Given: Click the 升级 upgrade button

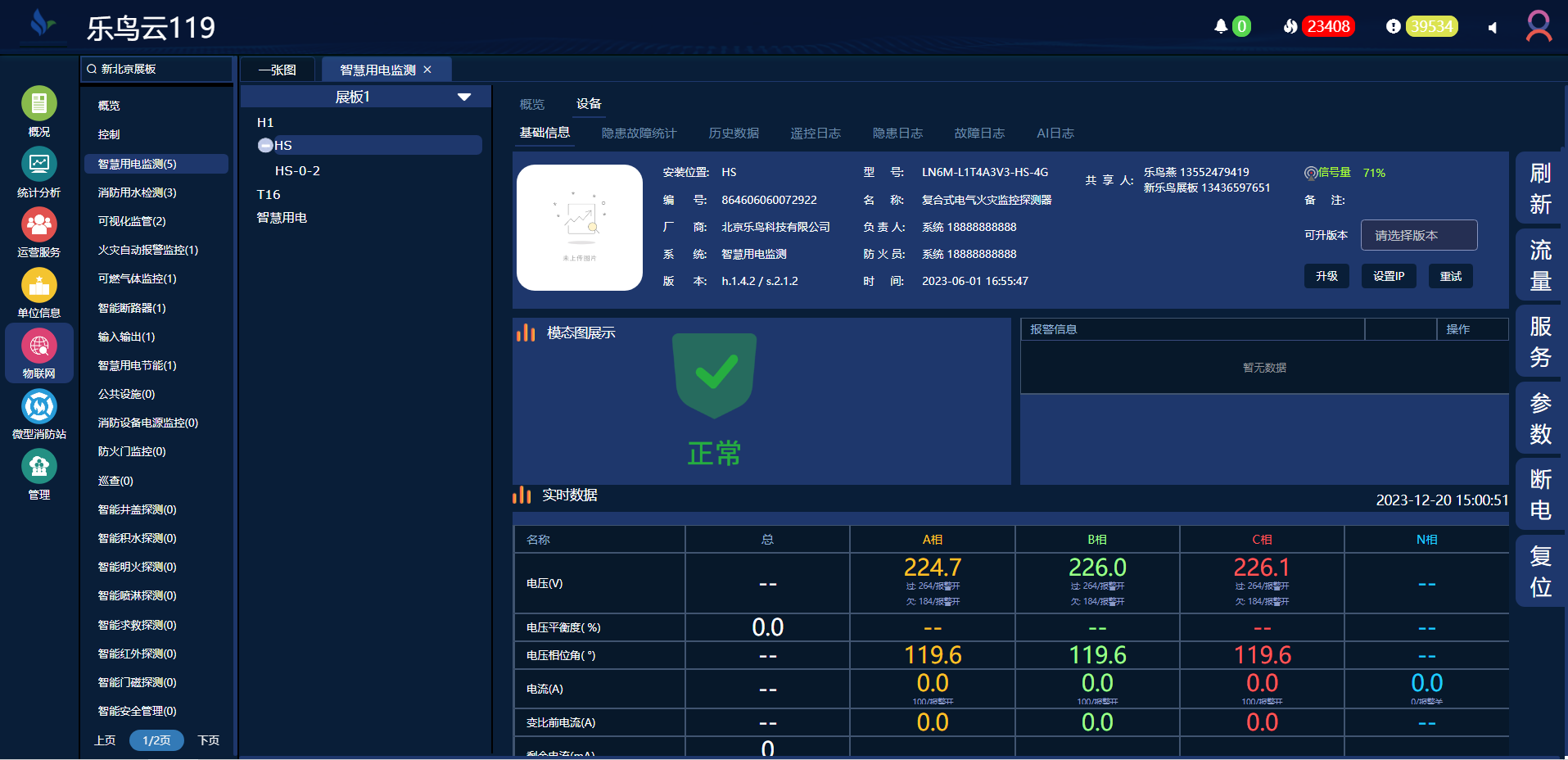Looking at the screenshot, I should coord(1326,276).
